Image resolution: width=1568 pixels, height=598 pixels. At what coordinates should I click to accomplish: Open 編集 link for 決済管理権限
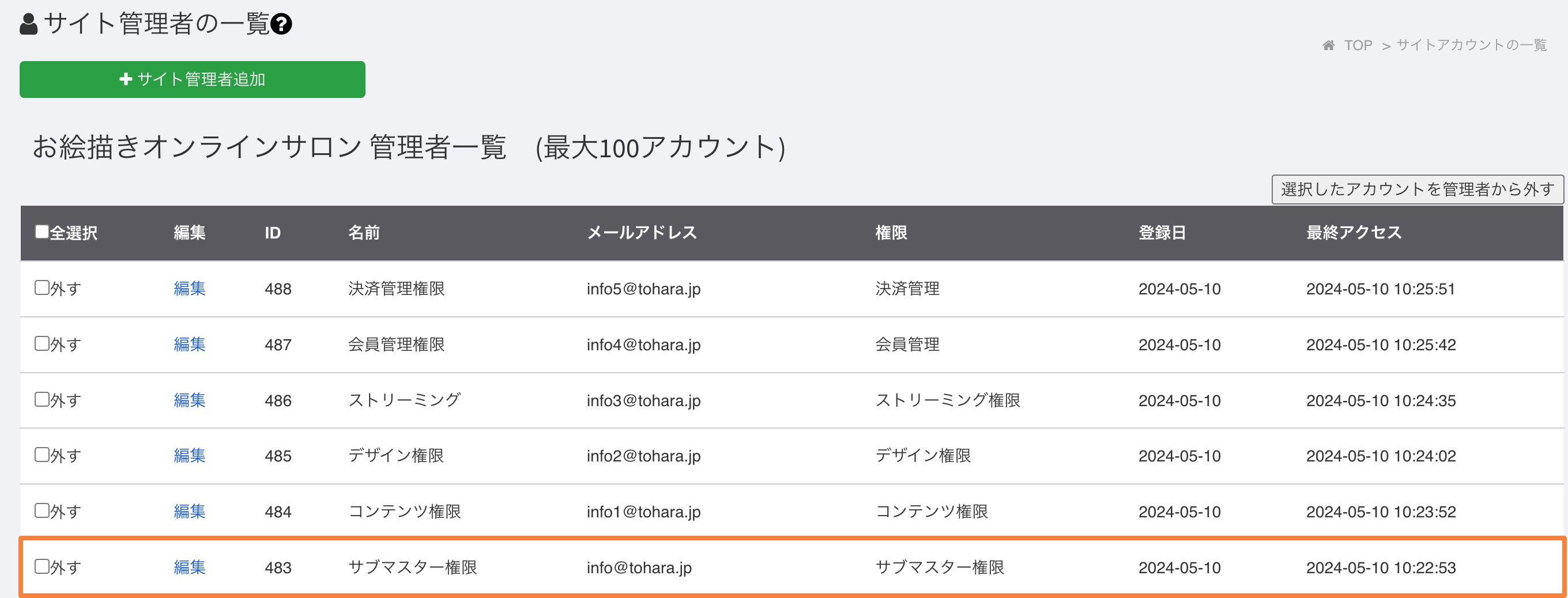(189, 289)
